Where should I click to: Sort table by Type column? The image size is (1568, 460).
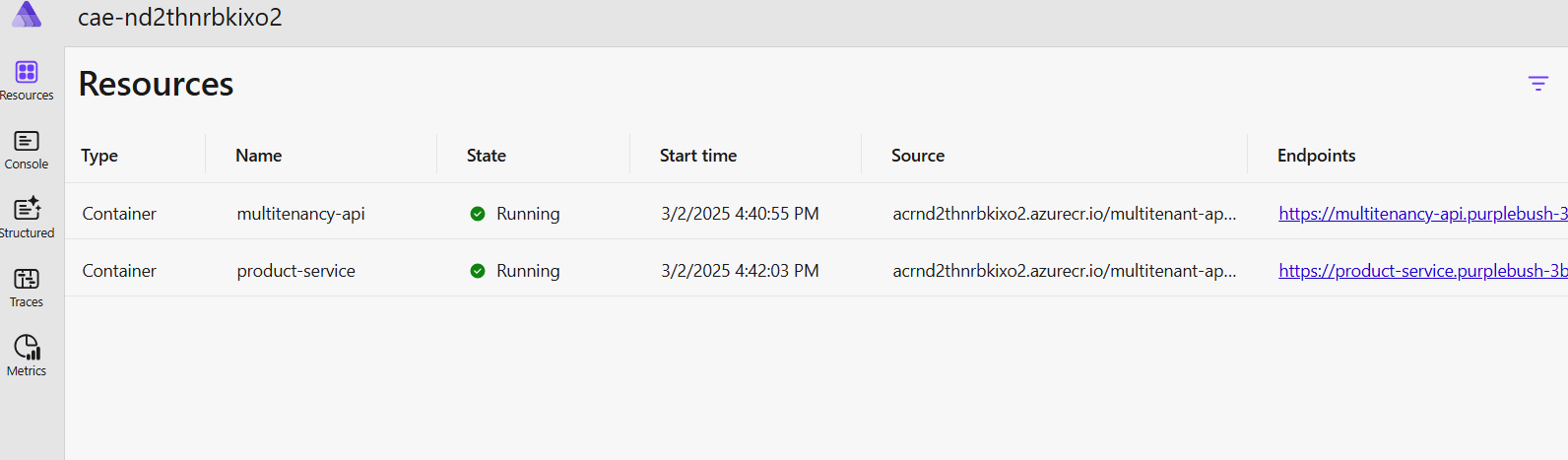[x=99, y=156]
